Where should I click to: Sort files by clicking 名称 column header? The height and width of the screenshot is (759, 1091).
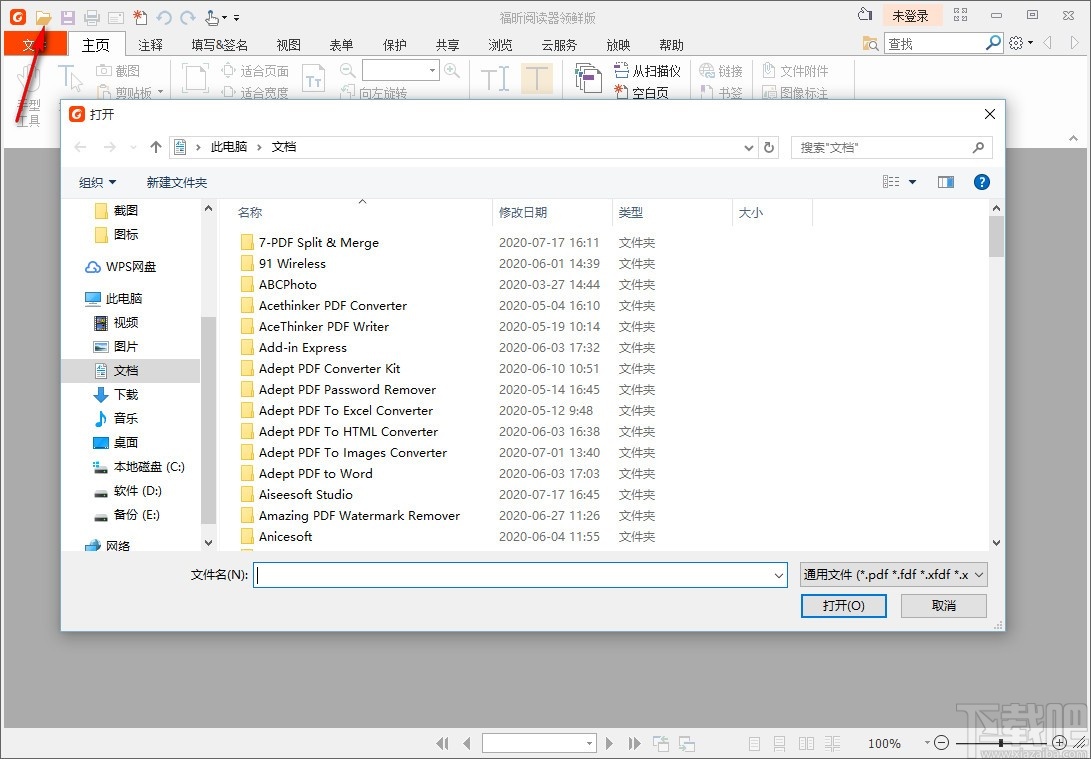pyautogui.click(x=250, y=212)
